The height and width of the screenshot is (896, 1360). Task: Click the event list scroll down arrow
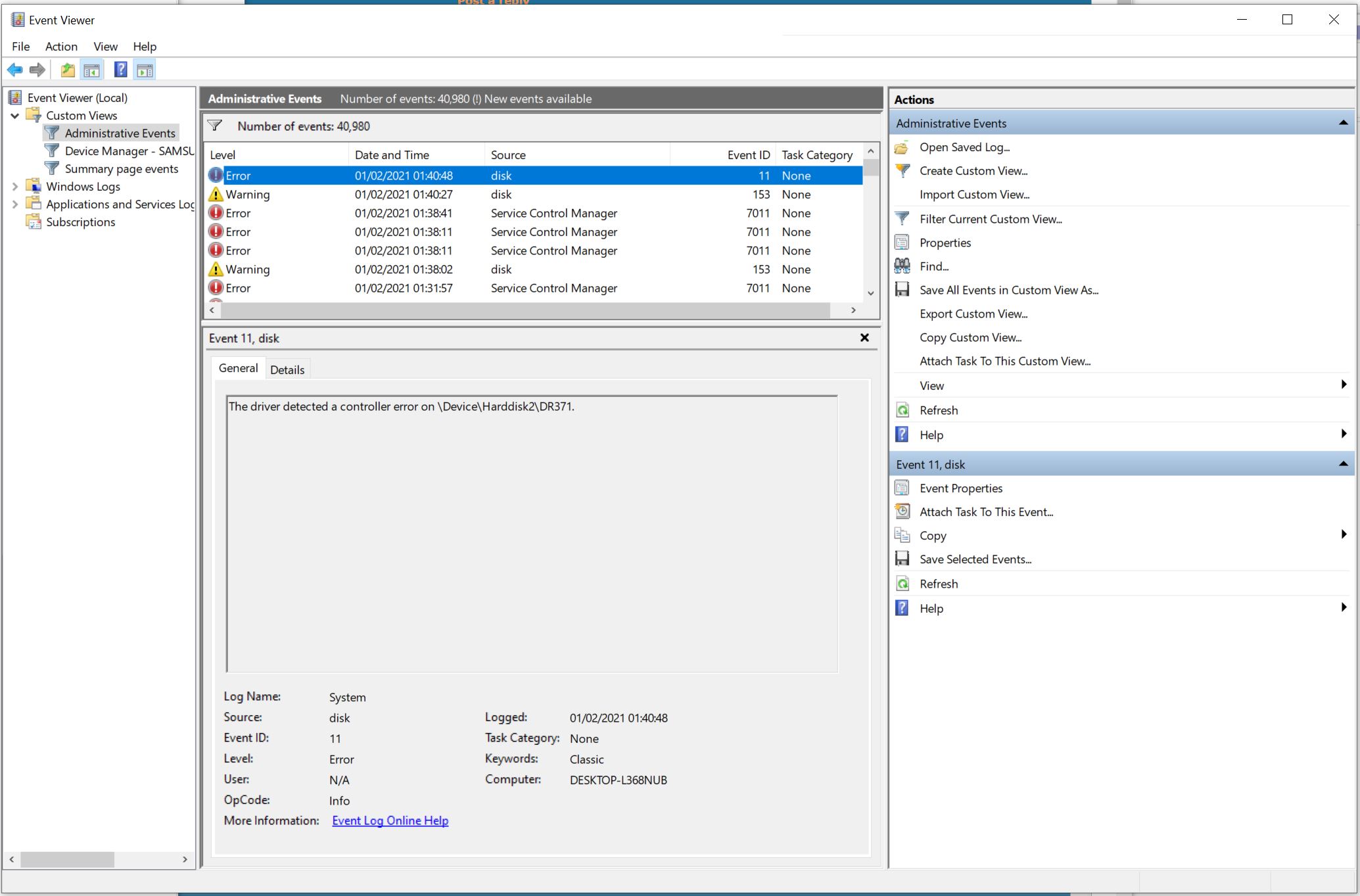tap(871, 293)
